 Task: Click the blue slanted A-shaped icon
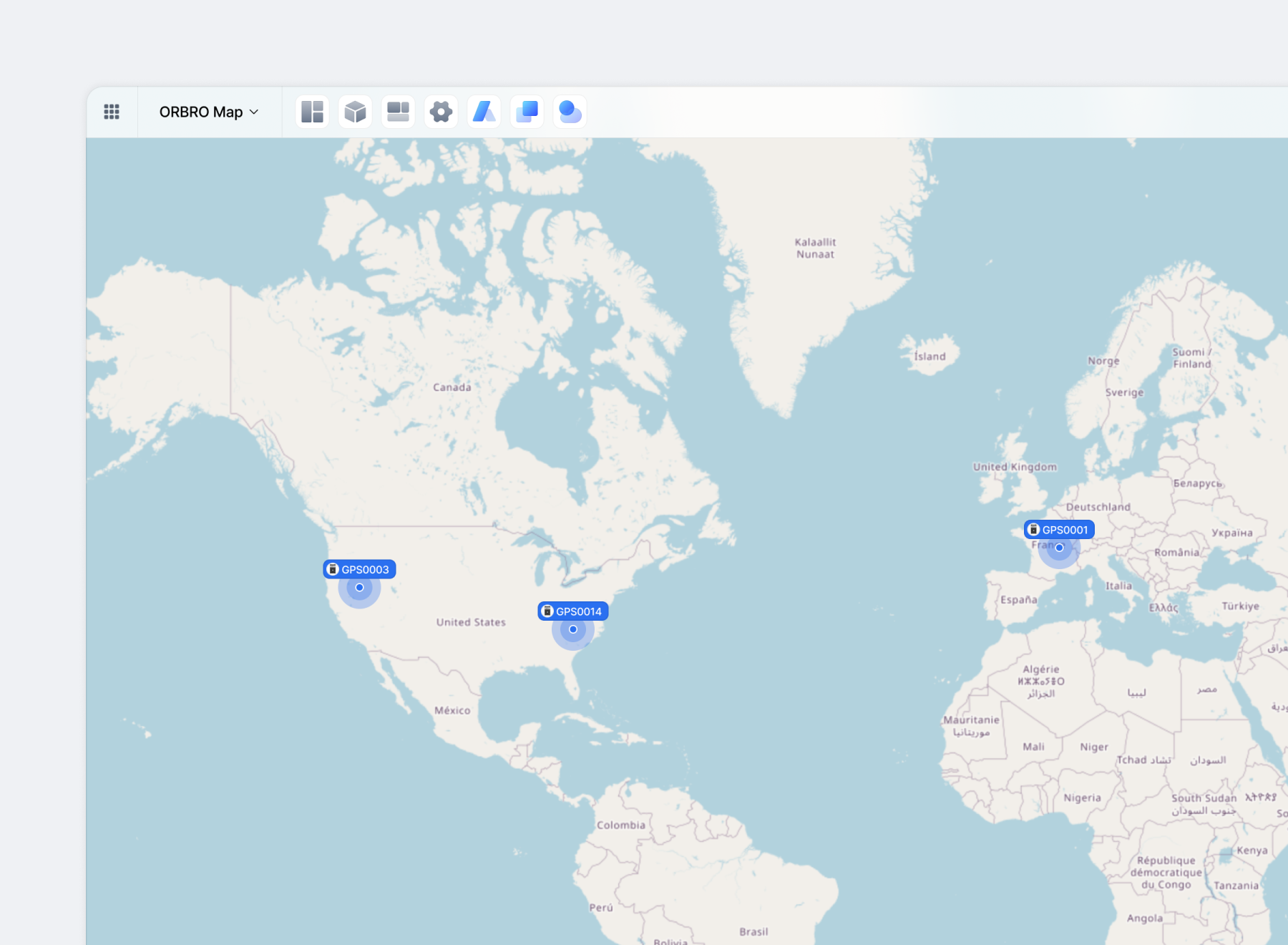pos(484,112)
